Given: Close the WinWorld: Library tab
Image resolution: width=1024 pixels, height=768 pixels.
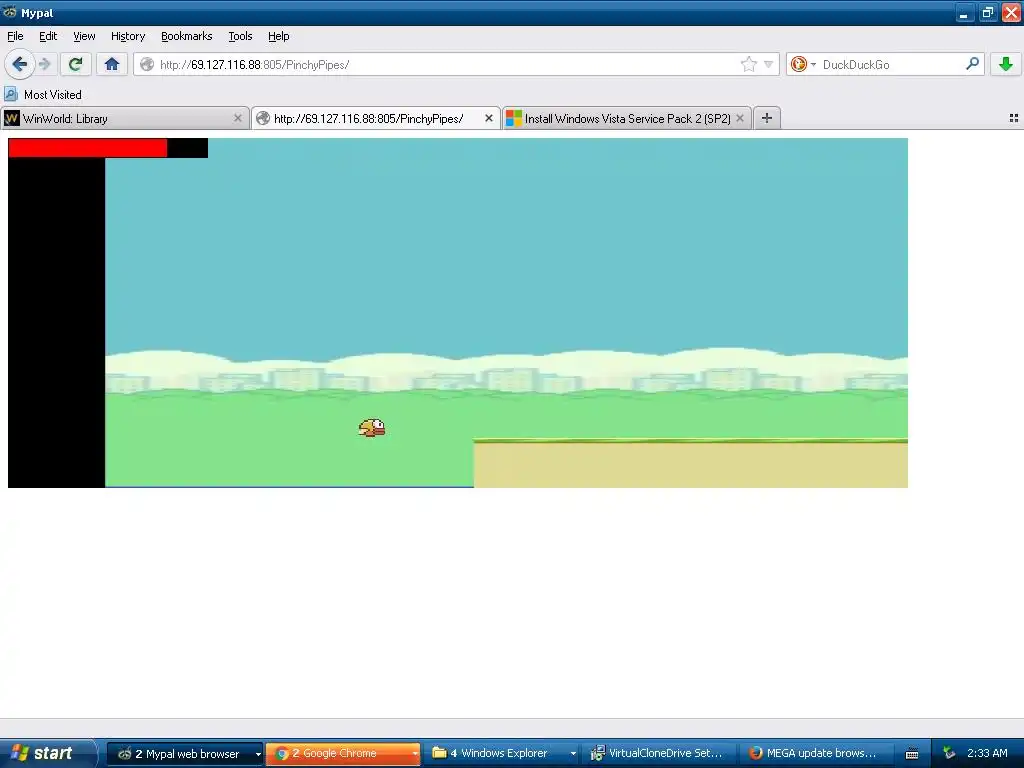Looking at the screenshot, I should tap(238, 118).
